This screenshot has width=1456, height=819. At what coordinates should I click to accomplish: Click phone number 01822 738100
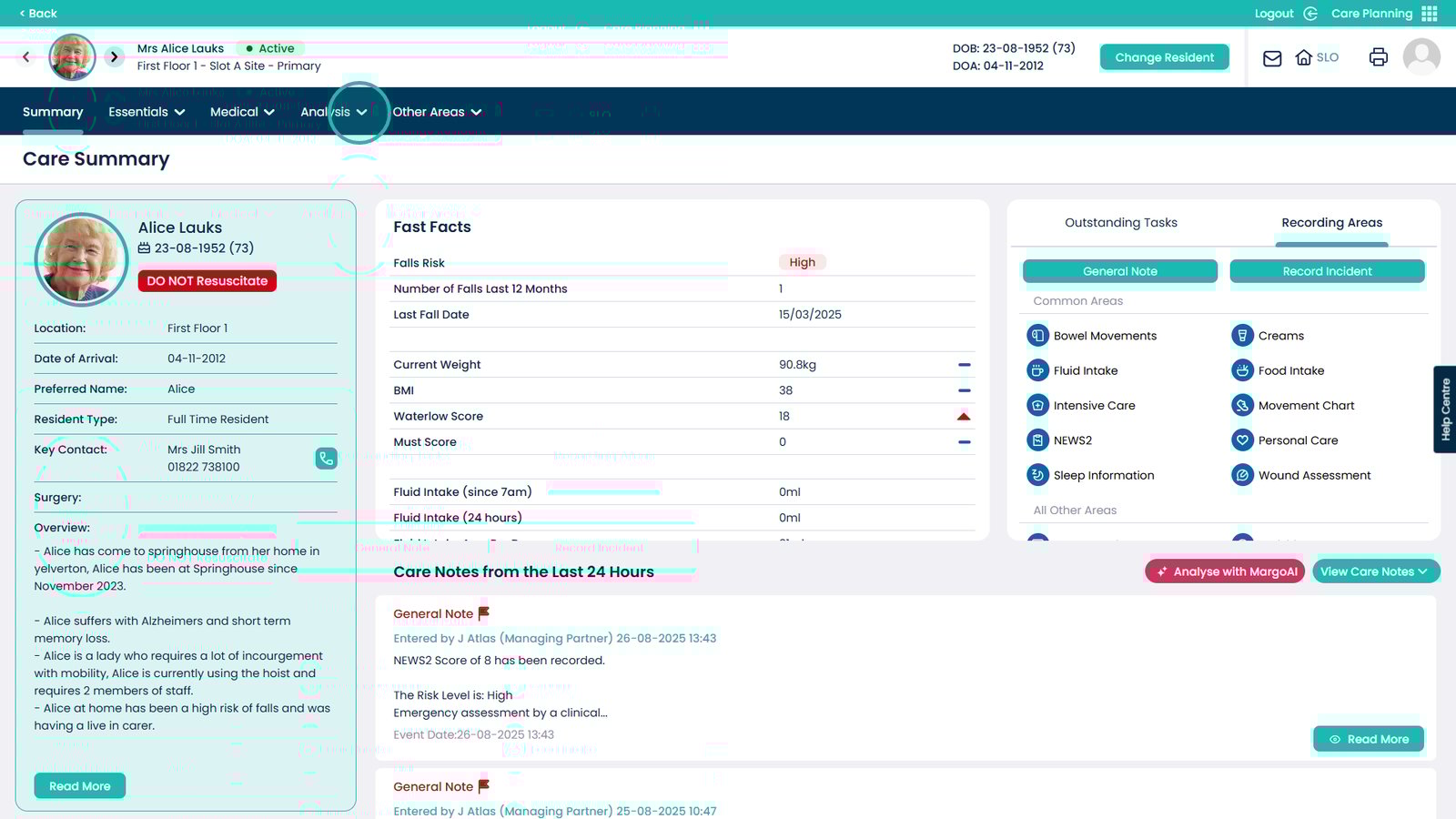pos(204,467)
